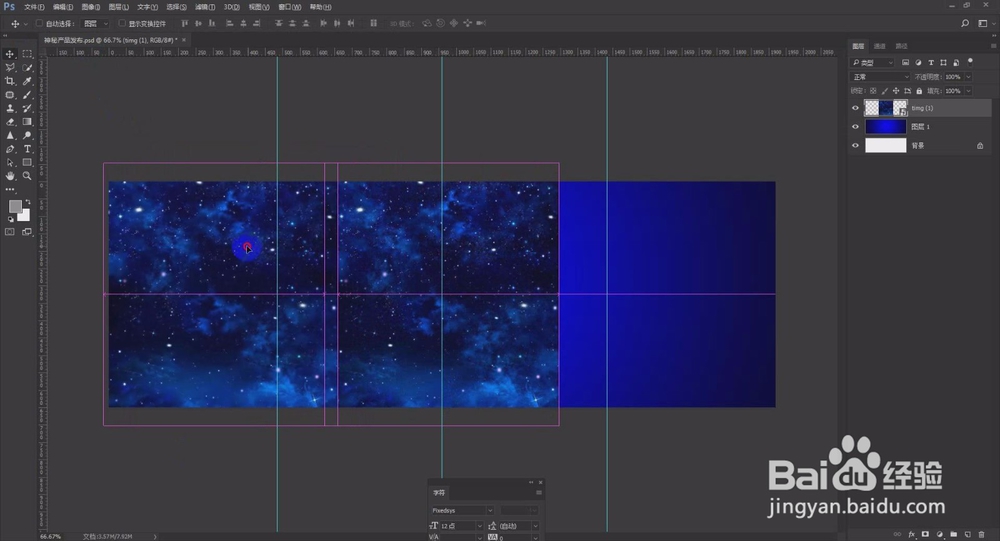Select the Sharpen tool
Image resolution: width=1000 pixels, height=541 pixels.
pyautogui.click(x=10, y=135)
